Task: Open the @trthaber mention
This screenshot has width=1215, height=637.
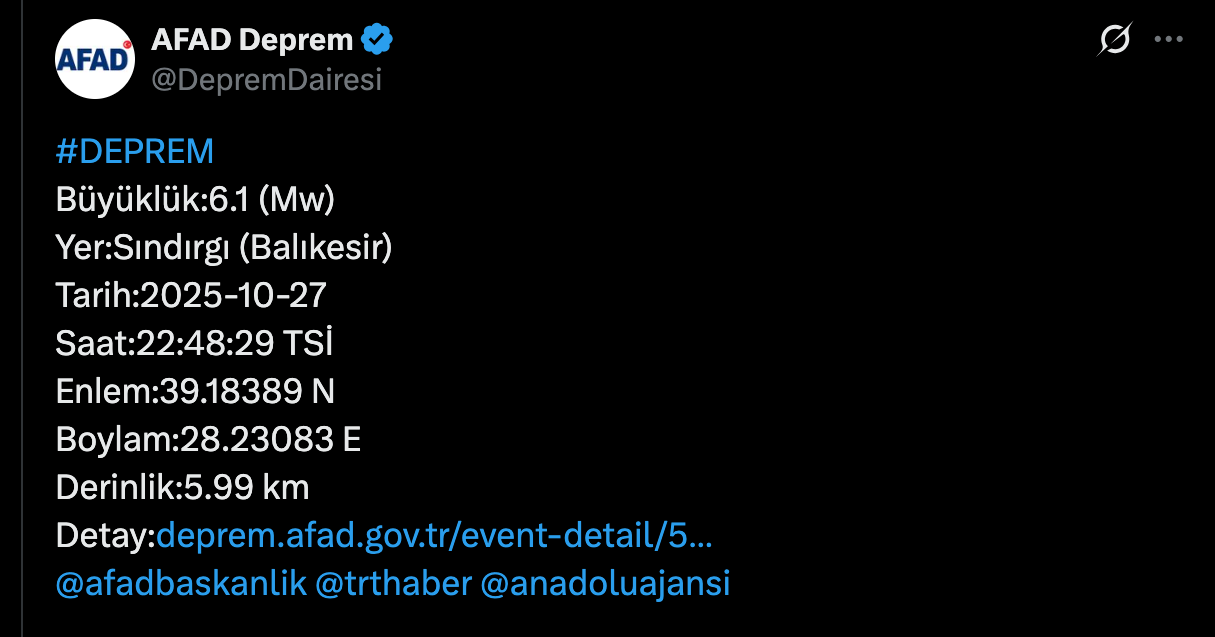Action: pyautogui.click(x=393, y=583)
